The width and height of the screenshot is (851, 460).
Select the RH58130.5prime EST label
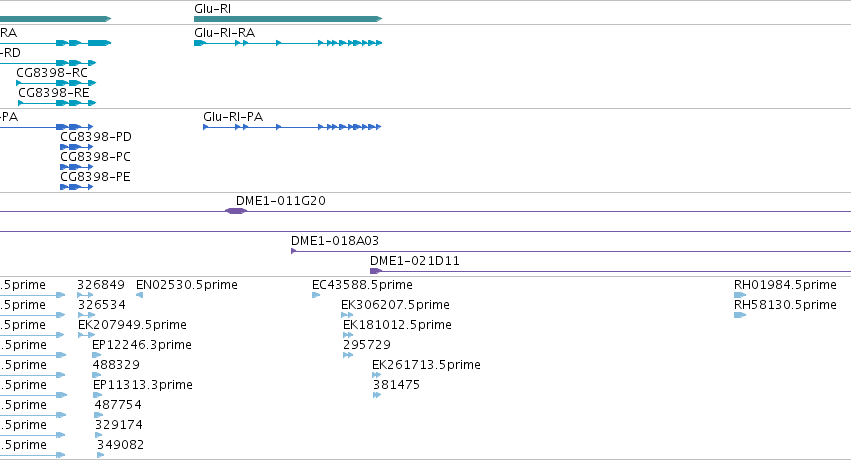[x=785, y=305]
